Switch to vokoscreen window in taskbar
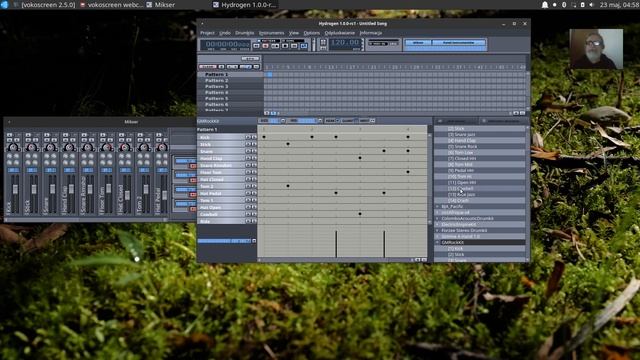This screenshot has height=360, width=640. (x=45, y=5)
